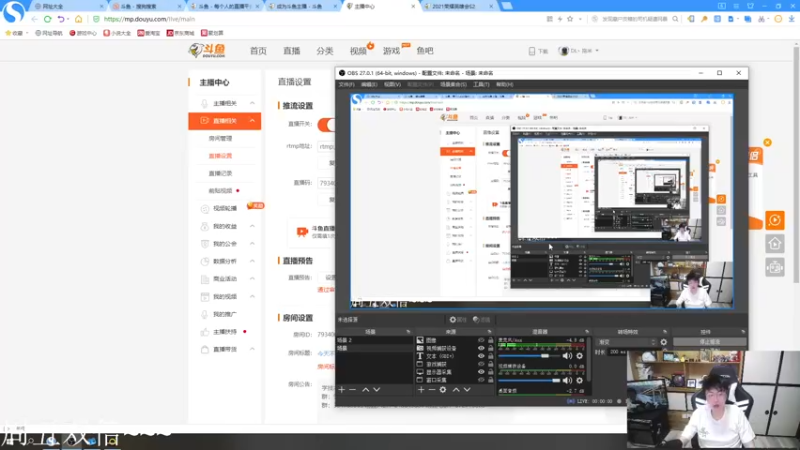
Task: Expand the 数据分析 sidebar section
Action: pos(252,261)
